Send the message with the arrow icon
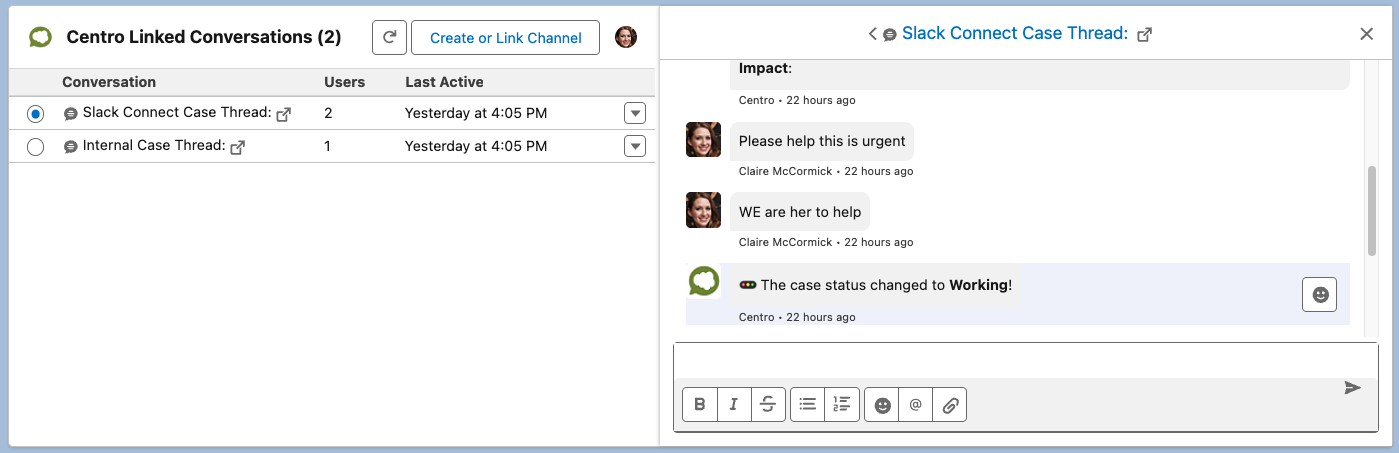1399x453 pixels. coord(1353,388)
